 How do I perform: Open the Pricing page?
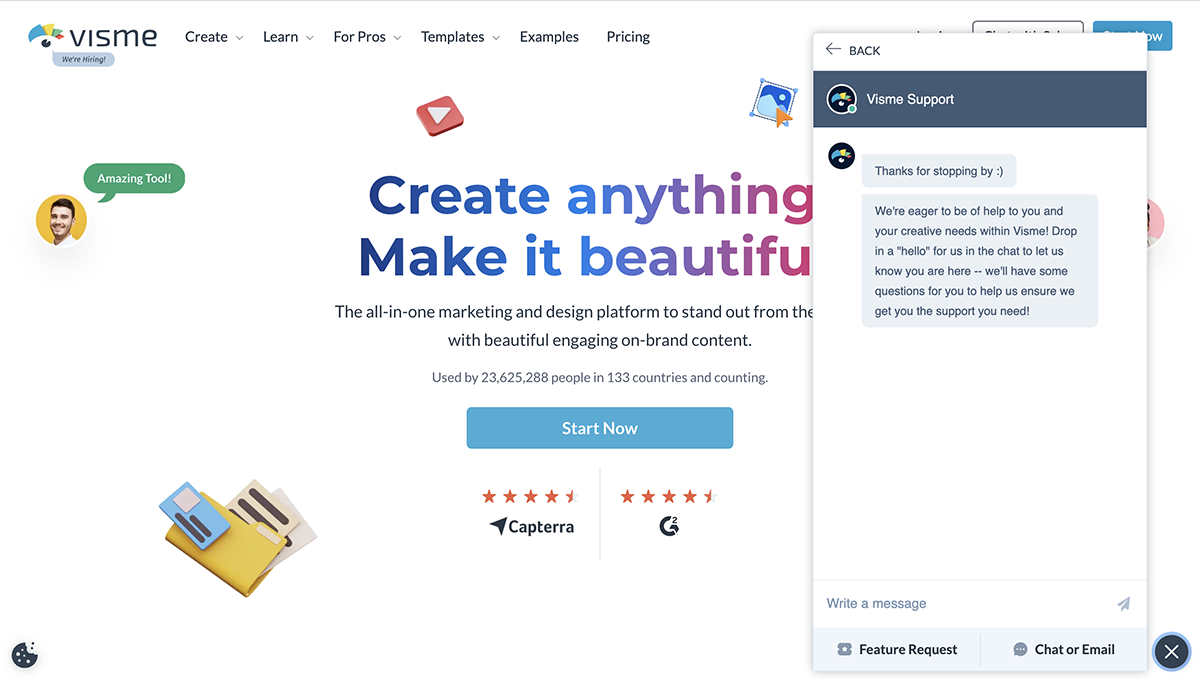point(628,37)
